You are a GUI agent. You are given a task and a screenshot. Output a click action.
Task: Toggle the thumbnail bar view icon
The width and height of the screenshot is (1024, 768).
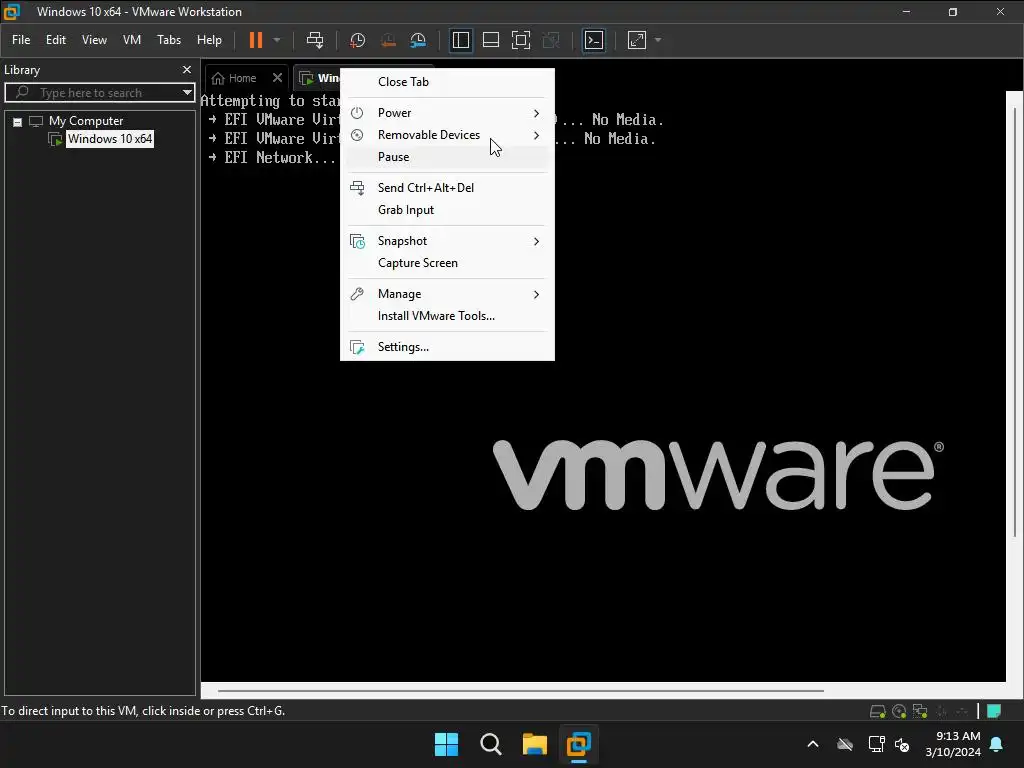[490, 40]
